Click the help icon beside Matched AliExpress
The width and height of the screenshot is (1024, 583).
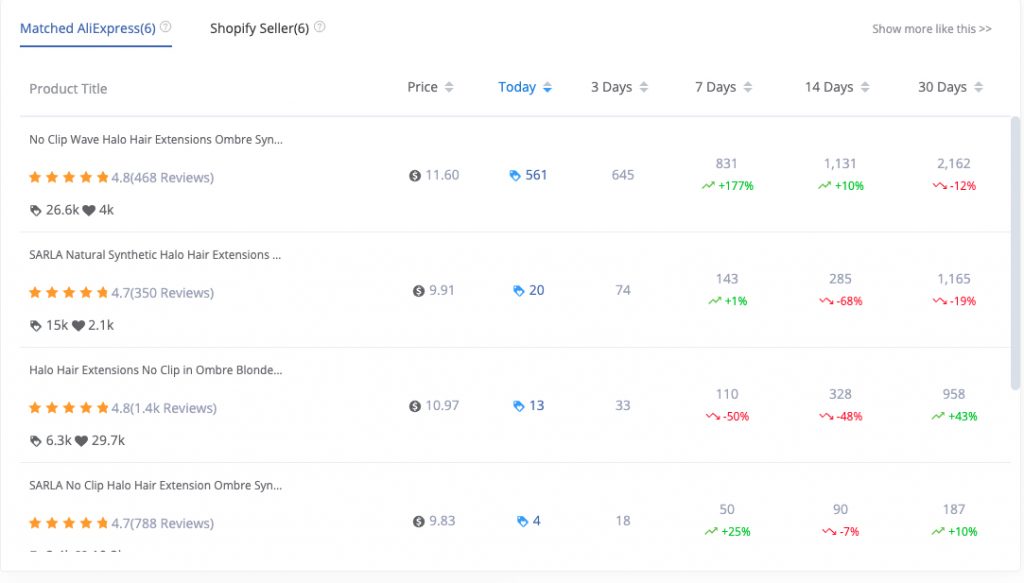pos(166,27)
